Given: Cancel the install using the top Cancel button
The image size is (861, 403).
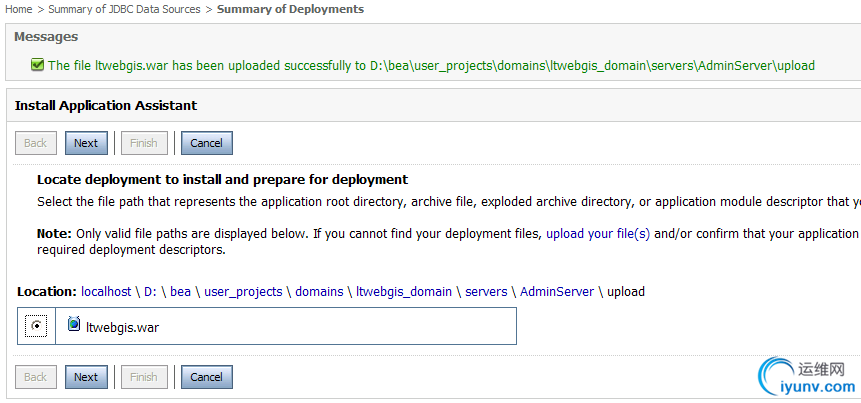Looking at the screenshot, I should [x=206, y=143].
